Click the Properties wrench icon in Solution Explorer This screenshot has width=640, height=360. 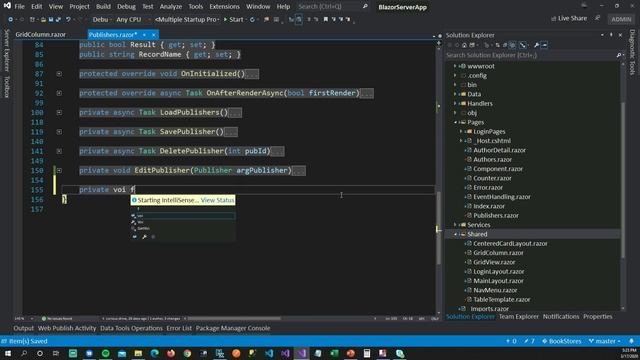(x=536, y=45)
